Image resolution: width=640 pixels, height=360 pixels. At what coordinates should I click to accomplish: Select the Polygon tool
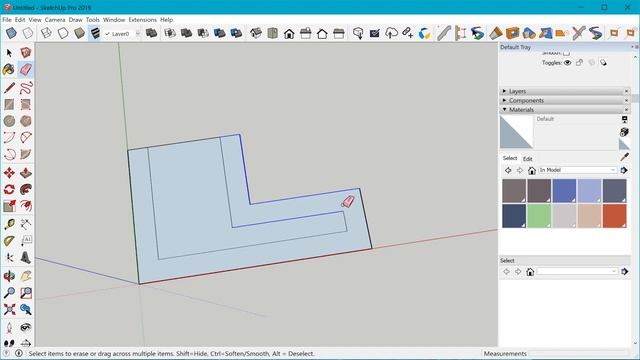click(26, 121)
